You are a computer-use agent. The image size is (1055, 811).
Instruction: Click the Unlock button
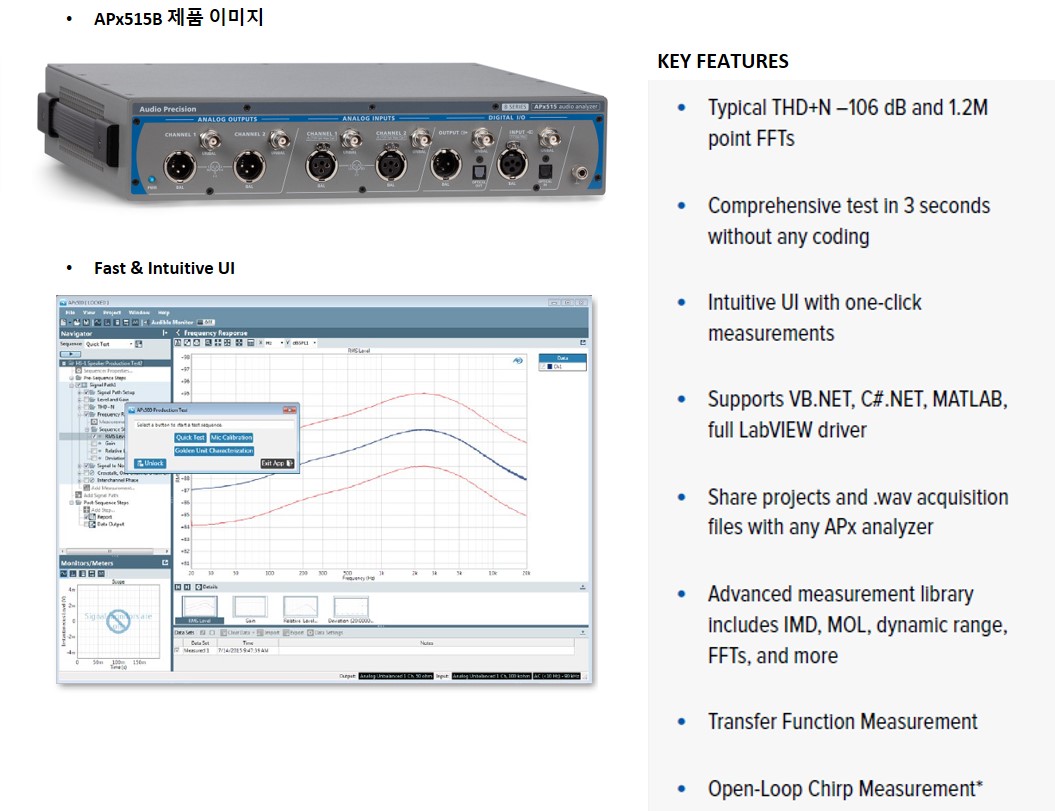pyautogui.click(x=150, y=464)
